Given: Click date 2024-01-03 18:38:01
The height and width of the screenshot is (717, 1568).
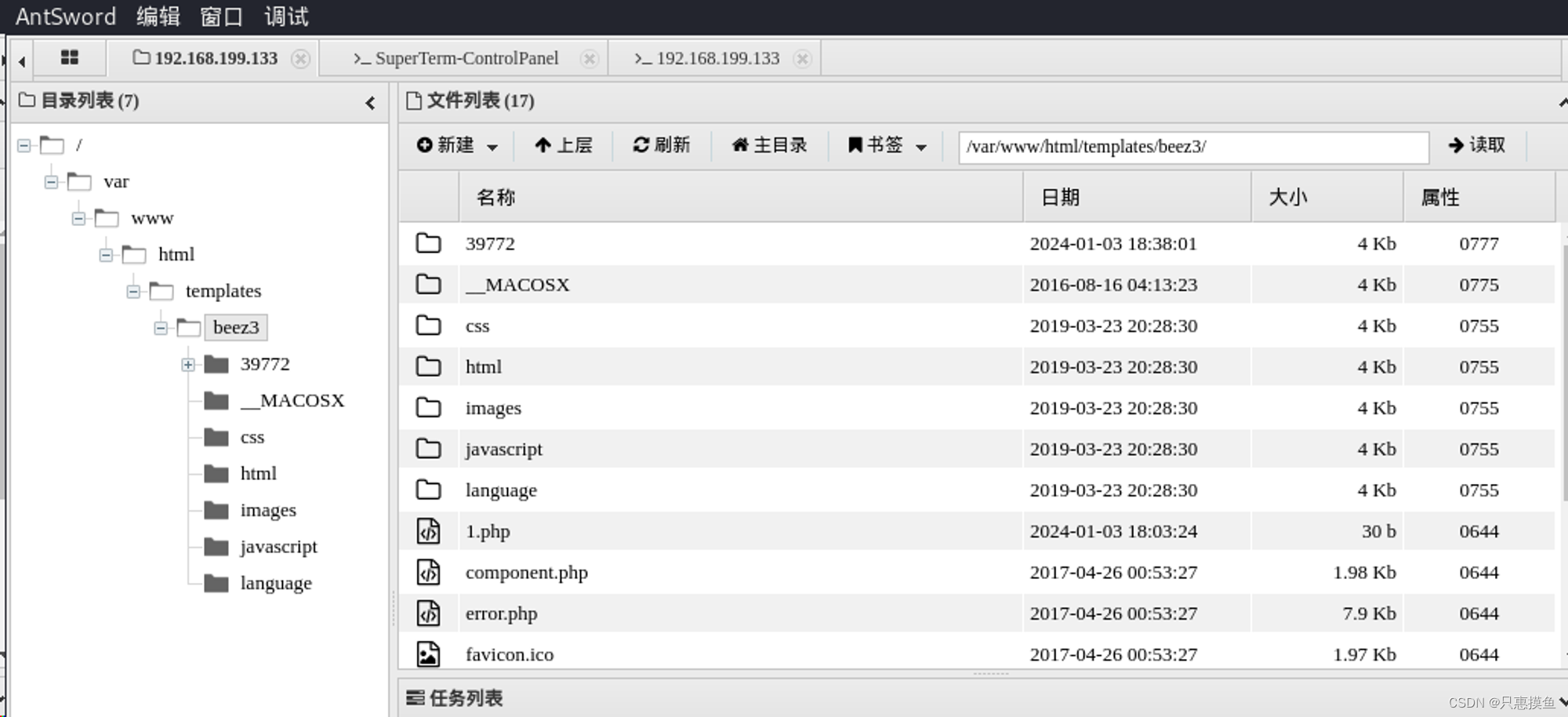Looking at the screenshot, I should 1113,244.
